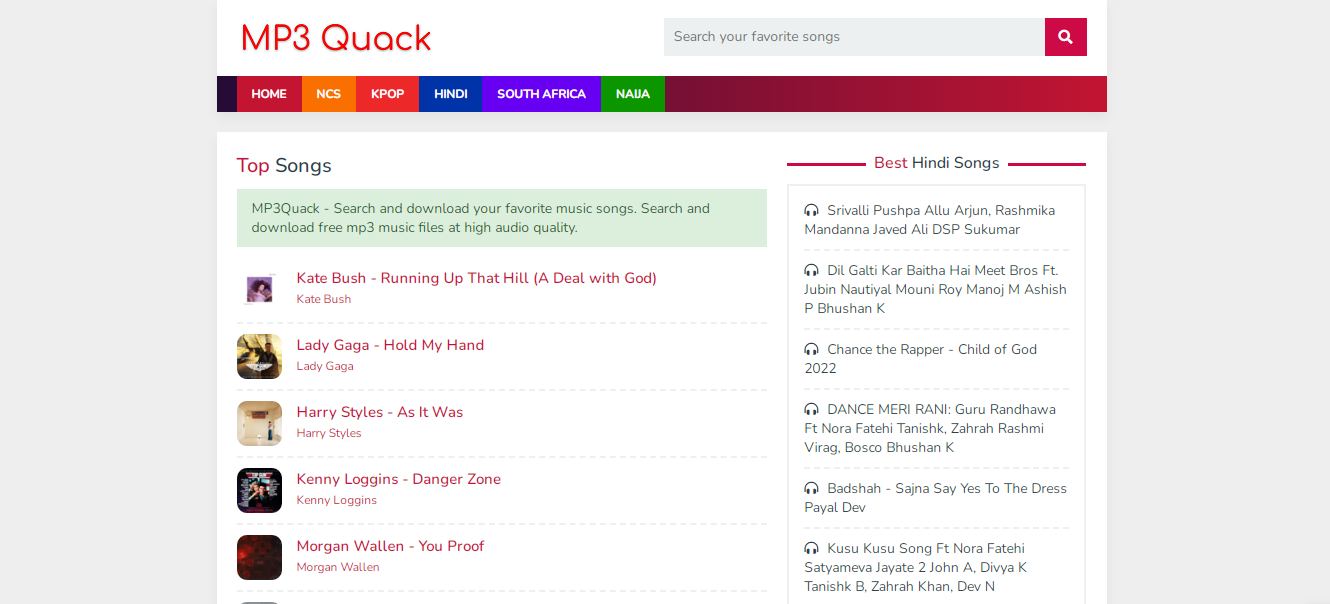Click the green MP3Quack description banner text
Screen dimensions: 1330x604
point(481,218)
